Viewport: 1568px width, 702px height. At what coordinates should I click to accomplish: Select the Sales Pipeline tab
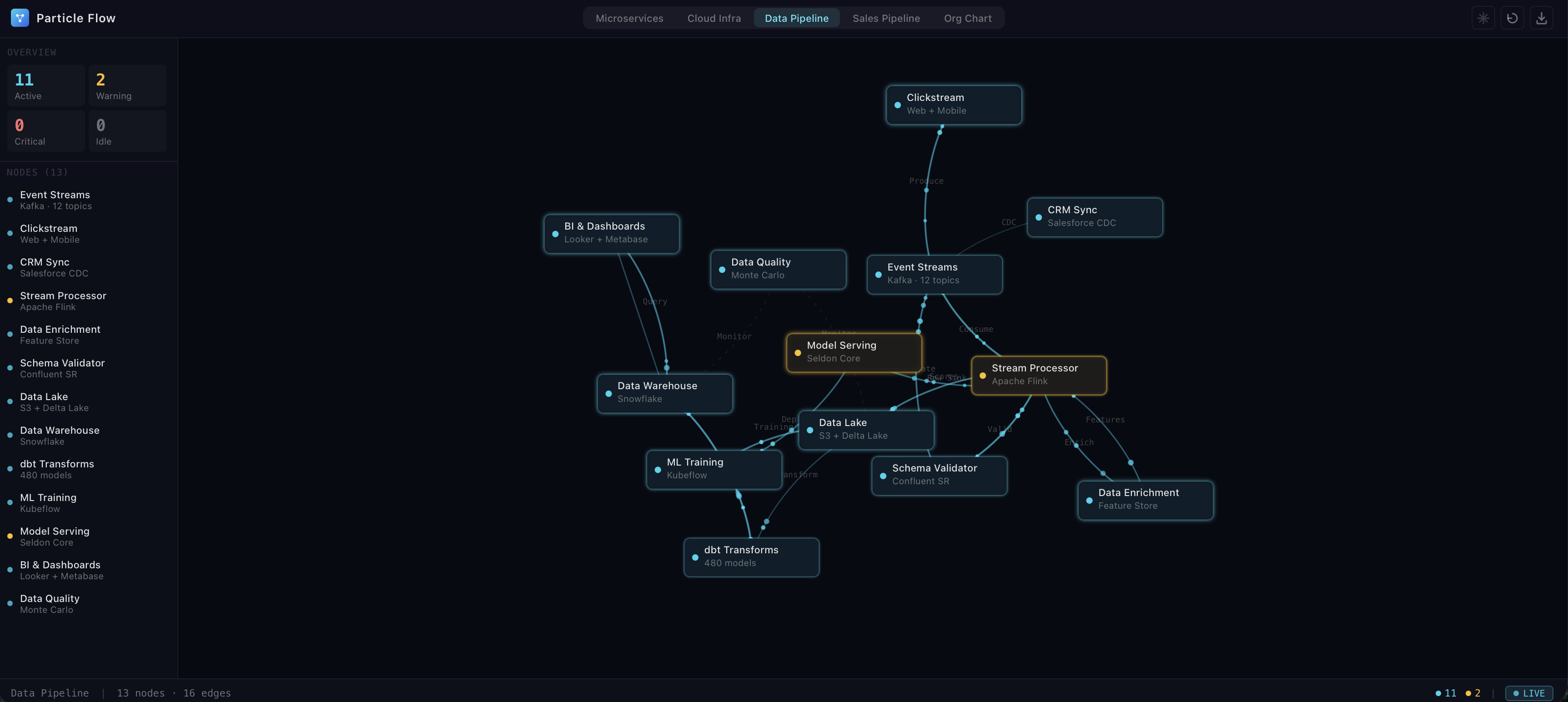(x=886, y=18)
